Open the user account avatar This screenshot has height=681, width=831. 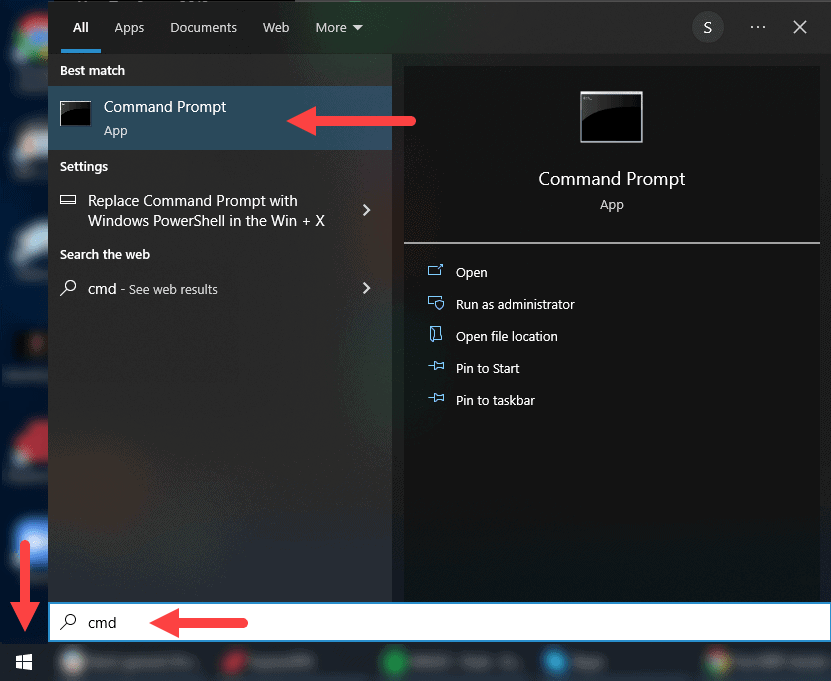pyautogui.click(x=707, y=27)
